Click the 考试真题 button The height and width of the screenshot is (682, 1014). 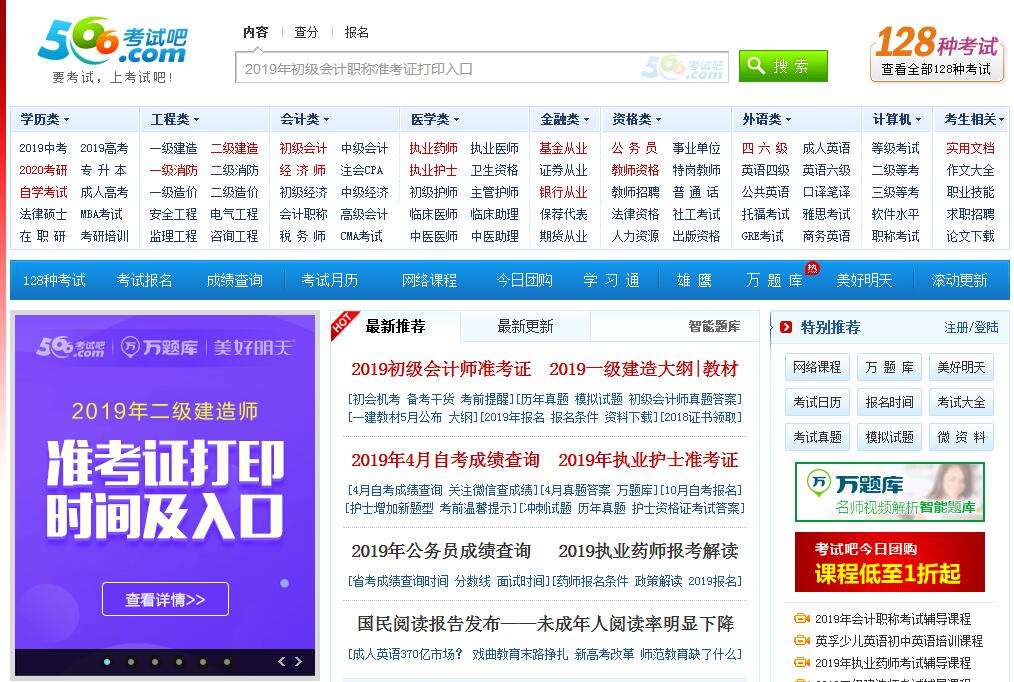click(x=817, y=437)
